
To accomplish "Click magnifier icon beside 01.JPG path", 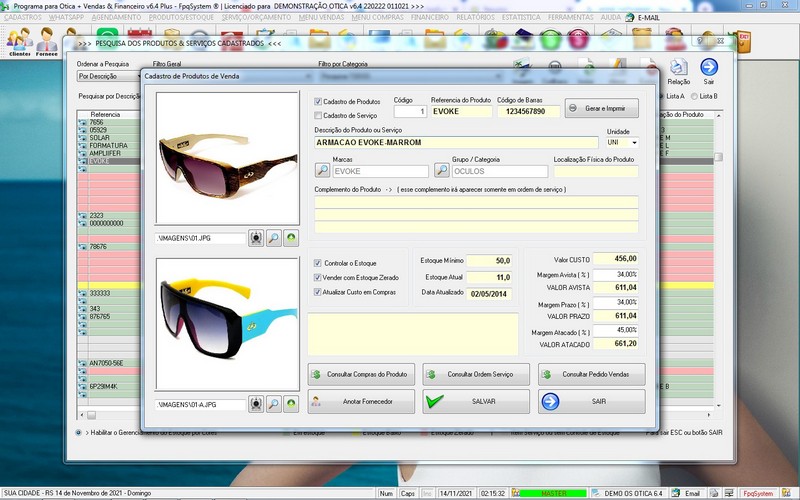I will pos(273,238).
